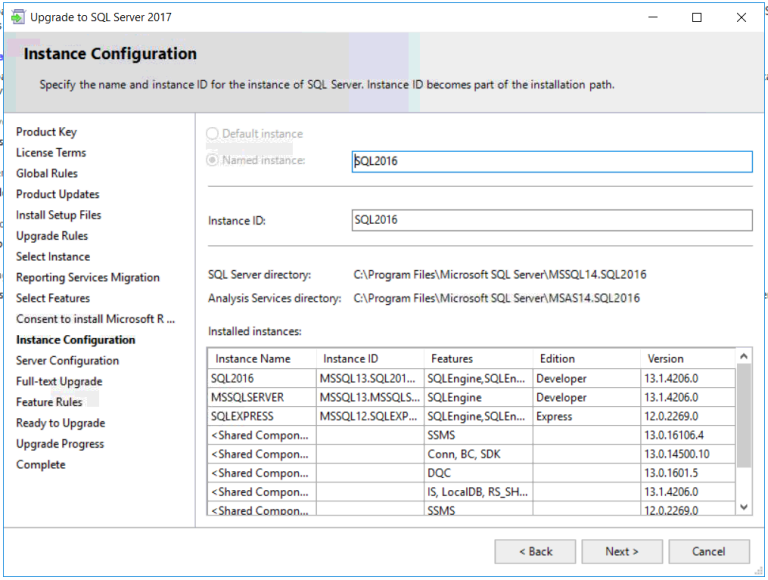Viewport: 768px width, 580px height.
Task: Go to Server Configuration step
Action: 67,361
